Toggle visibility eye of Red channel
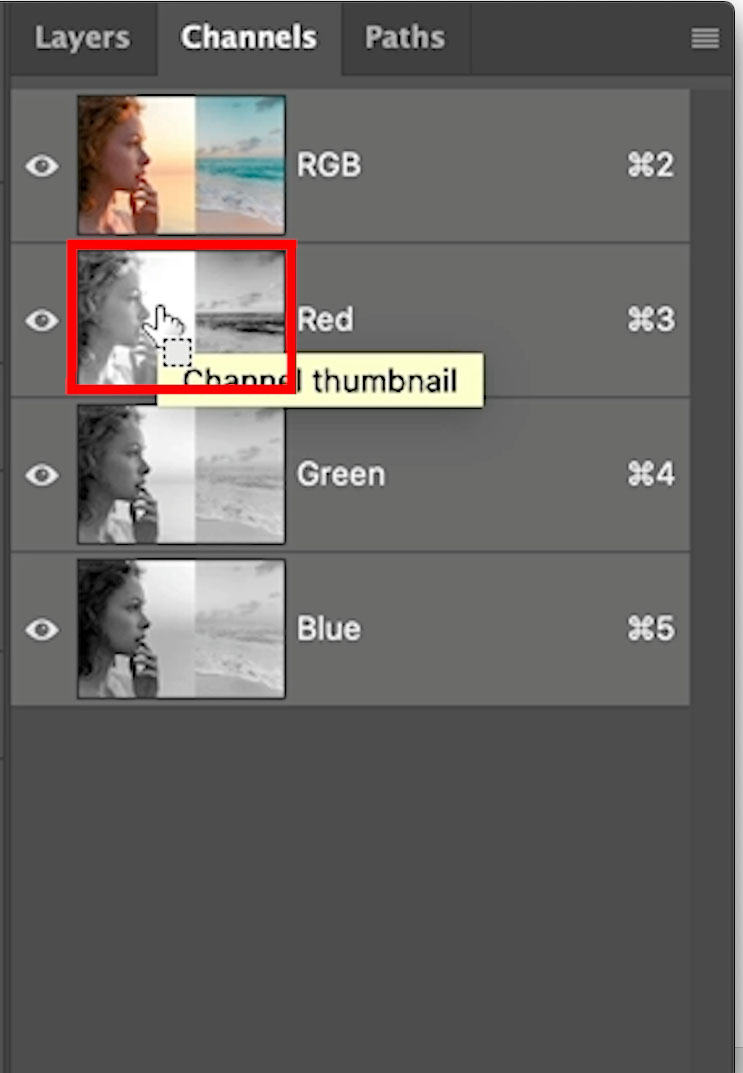The height and width of the screenshot is (1073, 743). pos(42,320)
